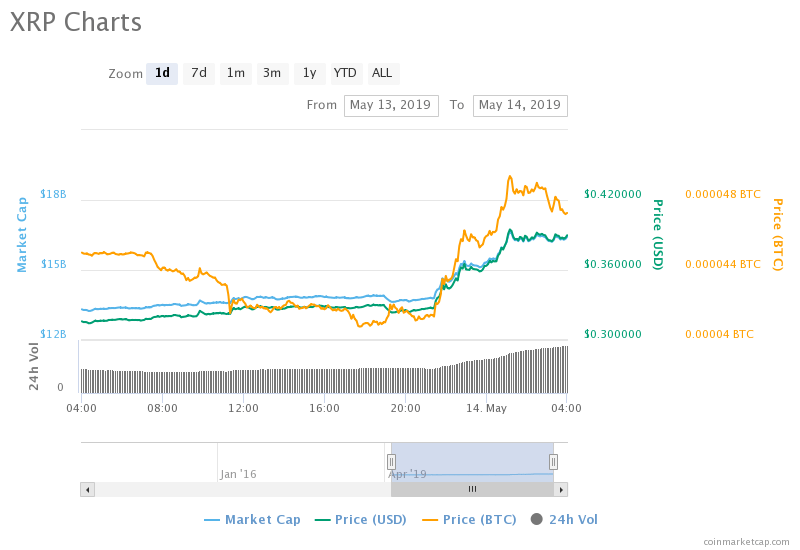Edit the From date May 13, 2019

click(x=391, y=105)
